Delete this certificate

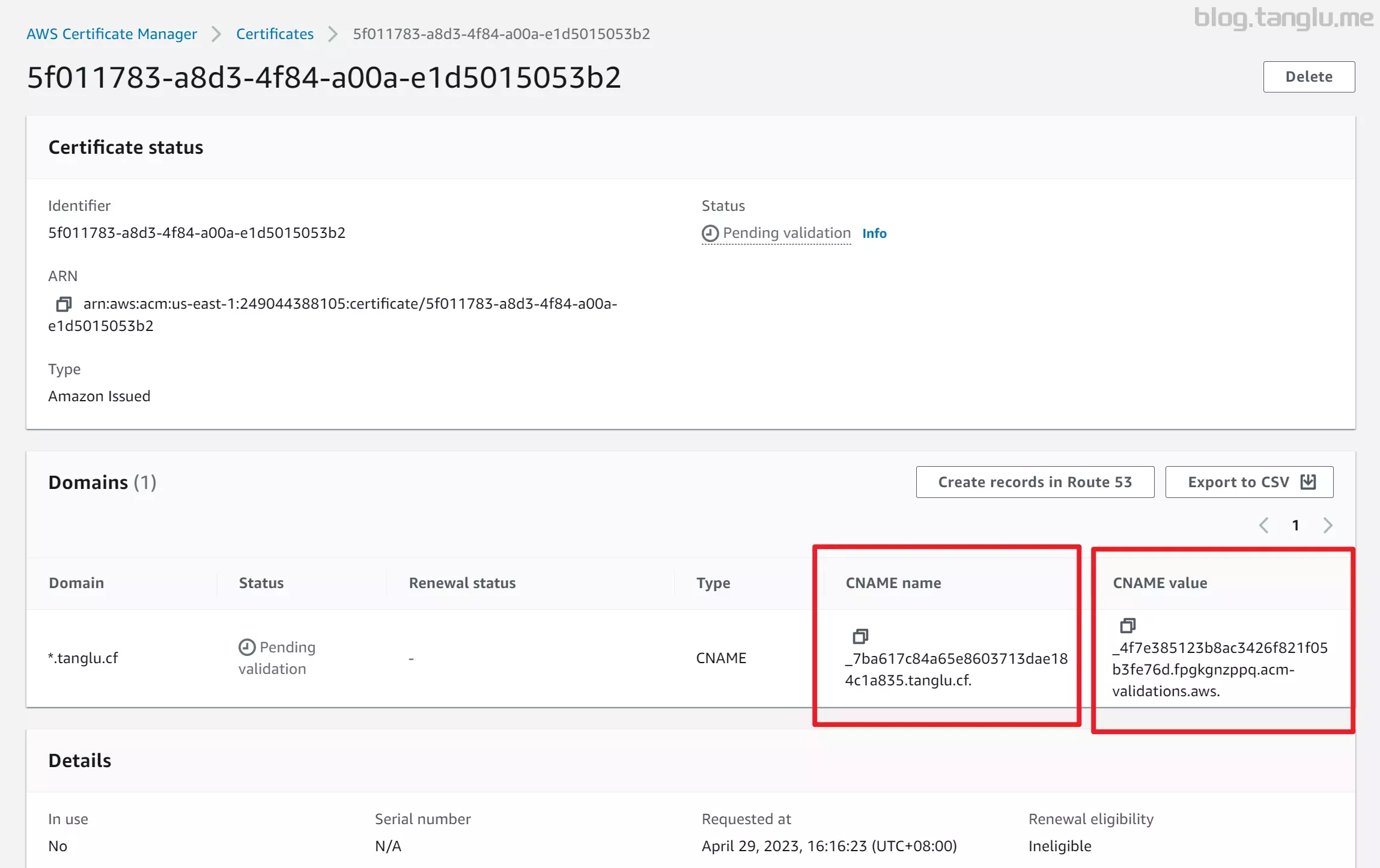pos(1309,77)
